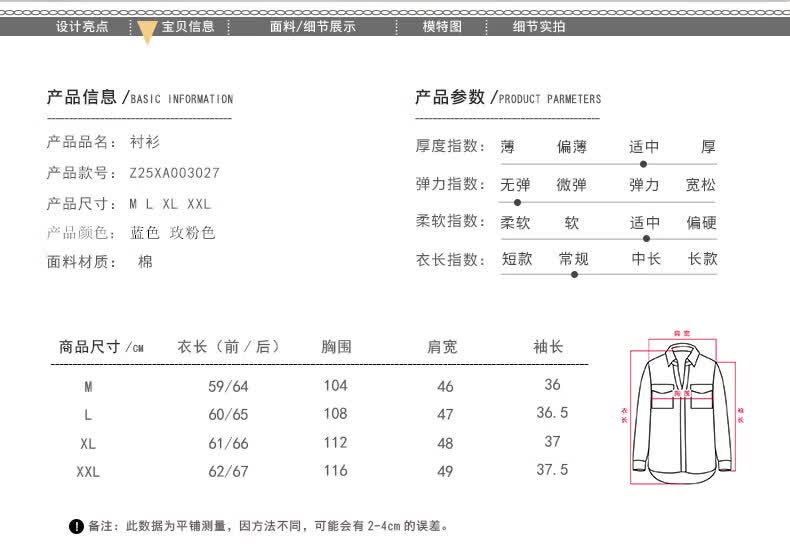Click the softness index slider dot
790x558 pixels.
pyautogui.click(x=646, y=239)
